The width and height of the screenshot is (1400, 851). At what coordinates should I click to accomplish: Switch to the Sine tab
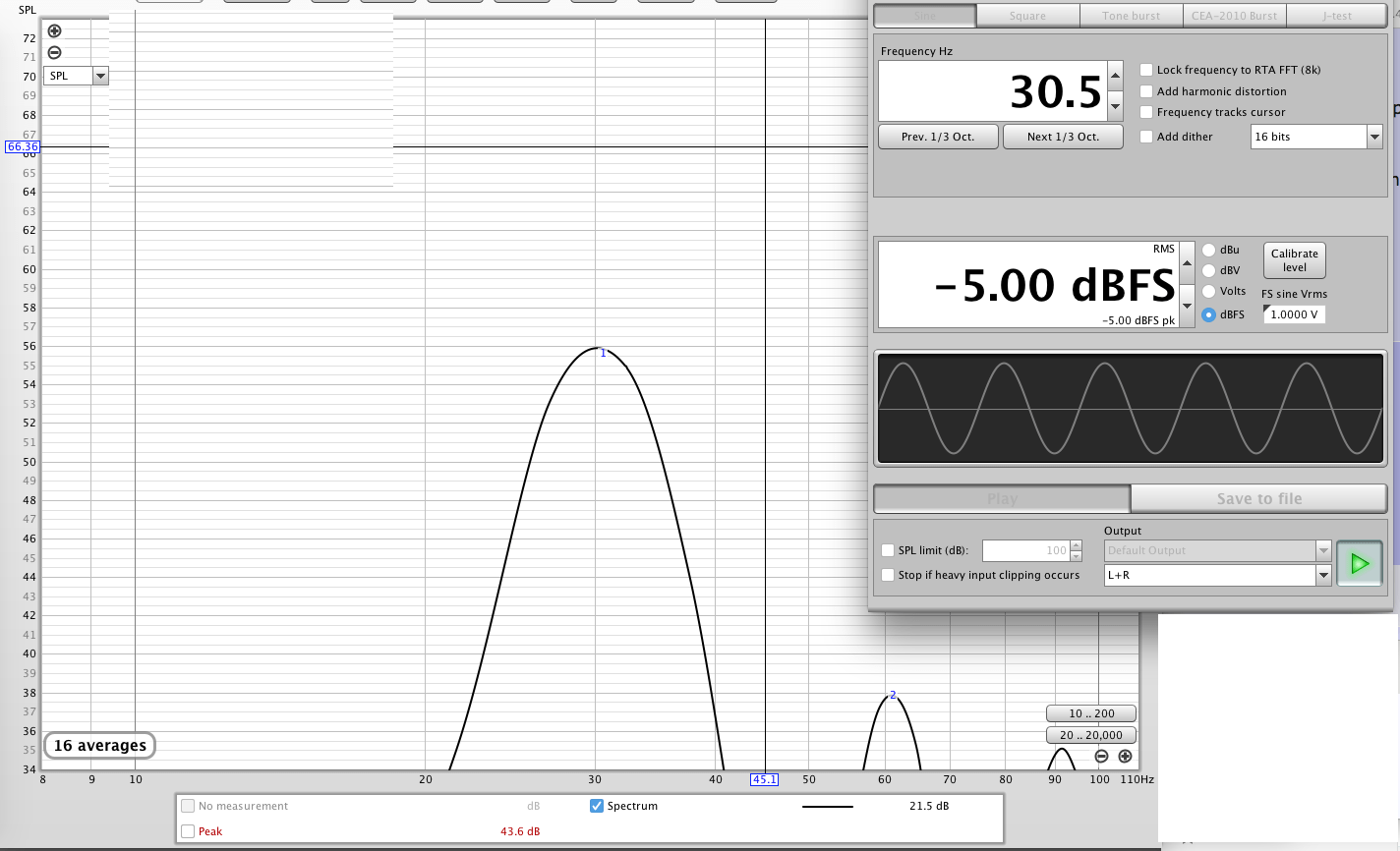pos(925,16)
